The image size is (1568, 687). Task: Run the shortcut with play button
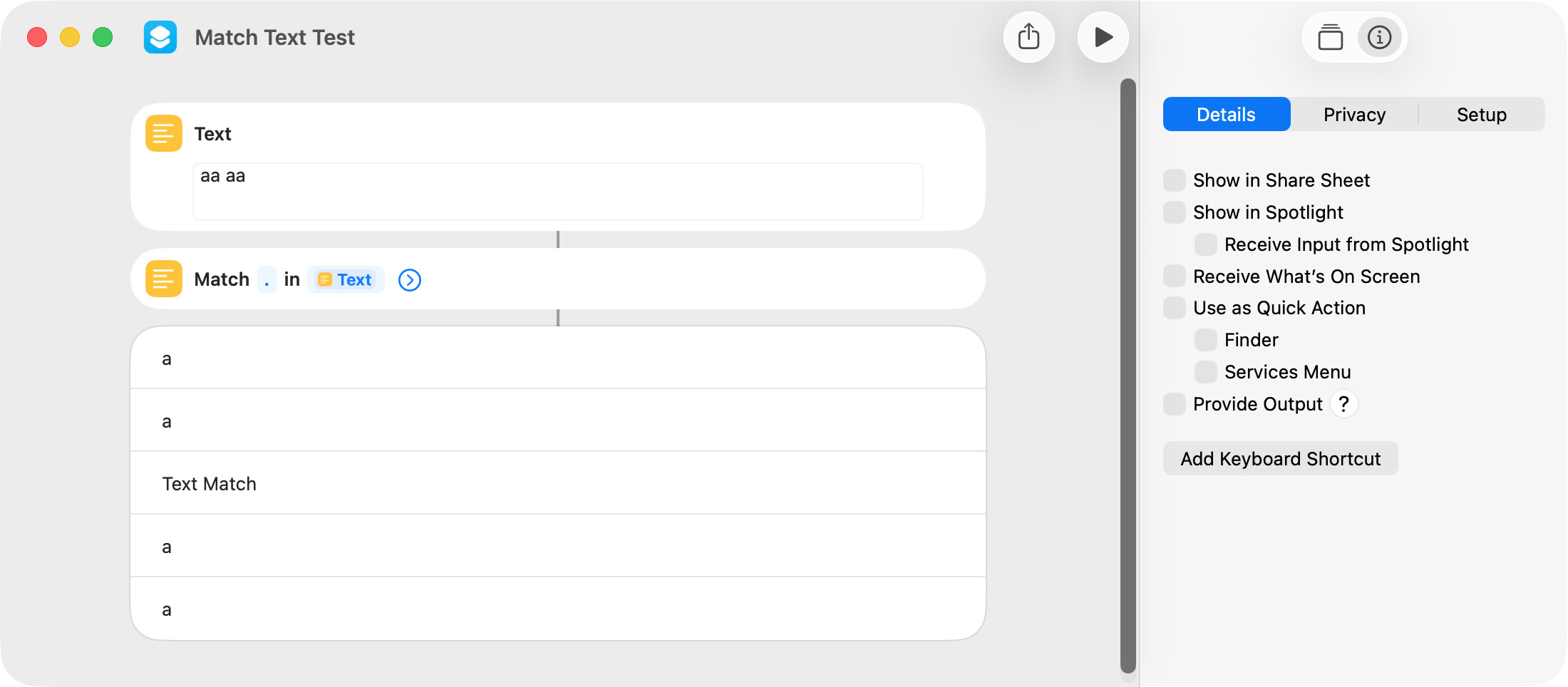[1103, 37]
